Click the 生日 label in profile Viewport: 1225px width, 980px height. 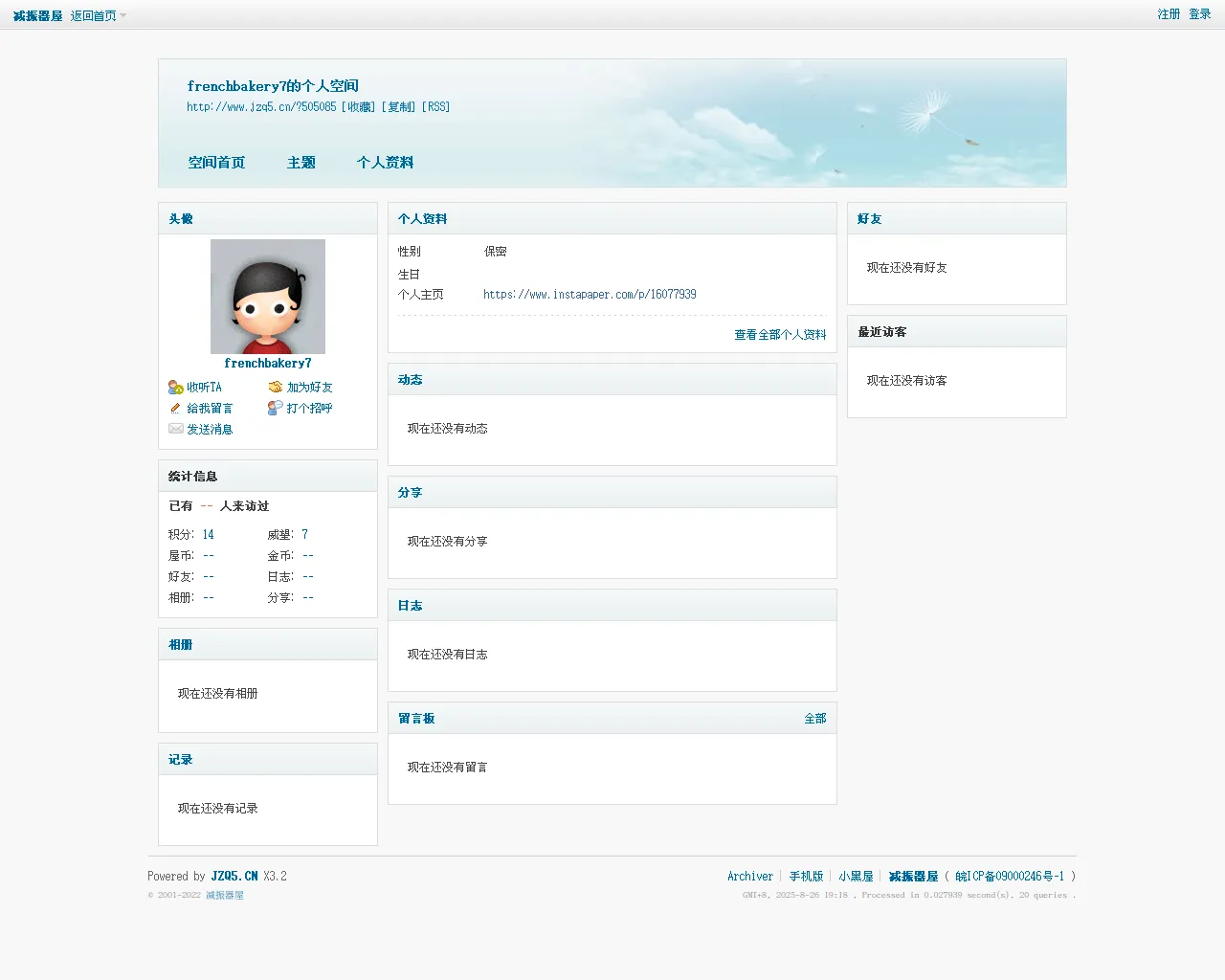[x=410, y=275]
